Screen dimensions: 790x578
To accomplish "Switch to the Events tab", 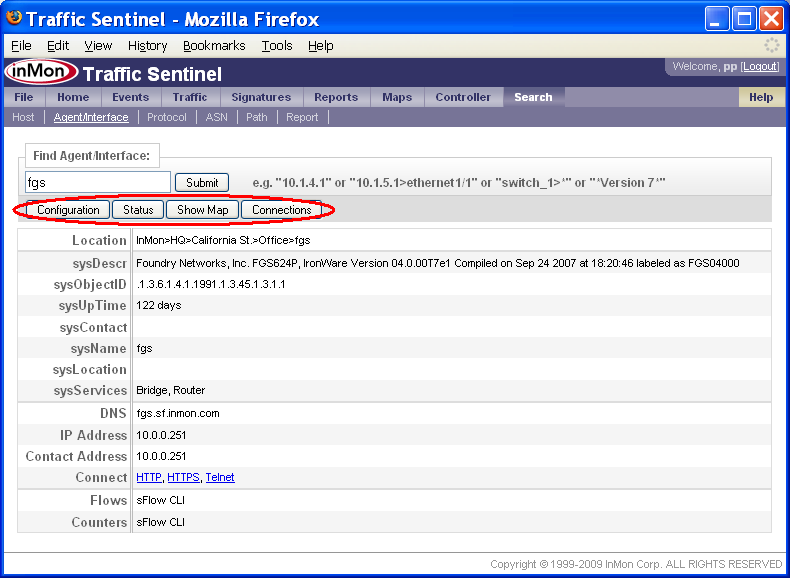I will pyautogui.click(x=130, y=97).
